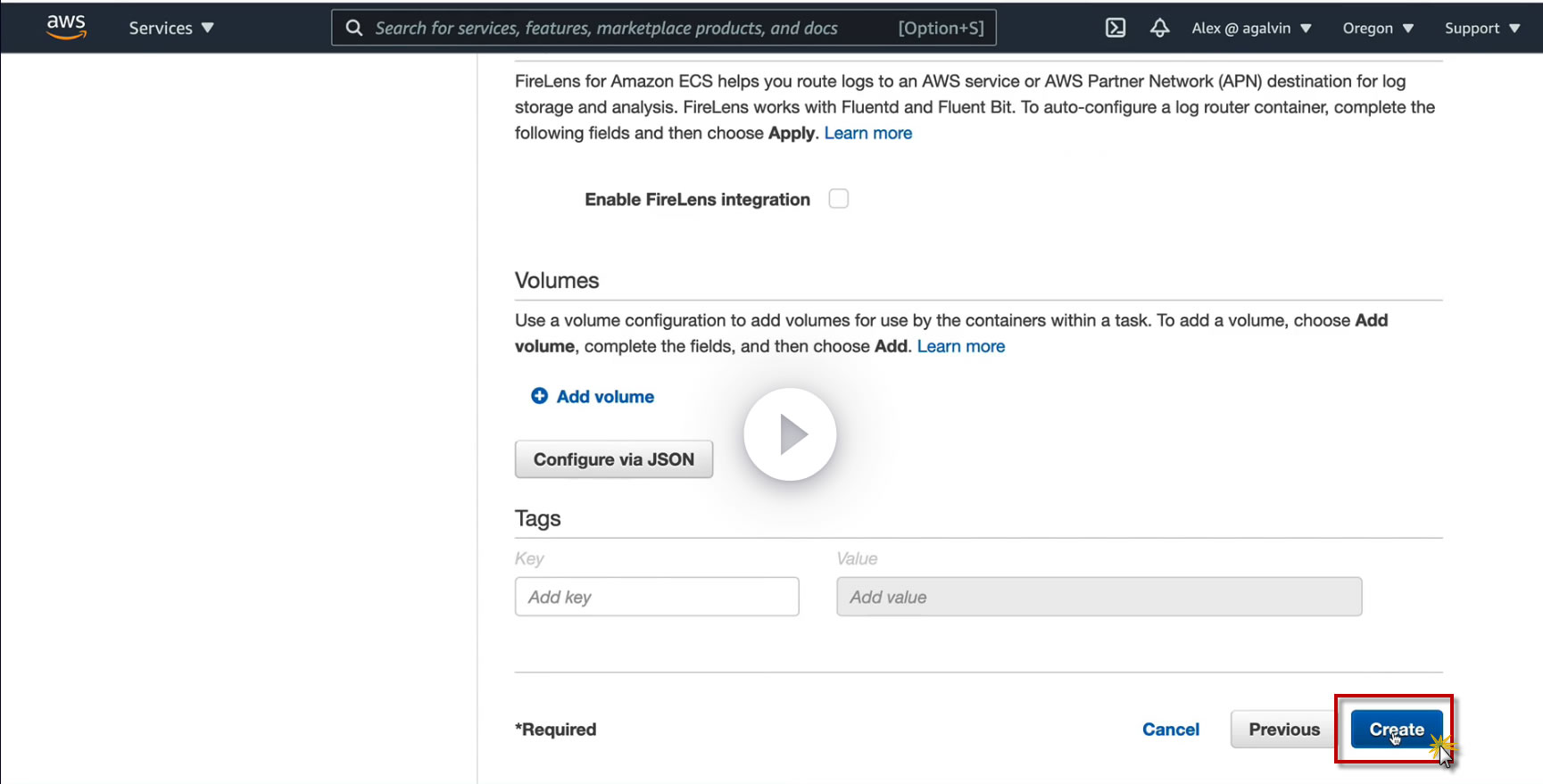Focus the Add key tag field
The image size is (1543, 784).
[x=656, y=597]
